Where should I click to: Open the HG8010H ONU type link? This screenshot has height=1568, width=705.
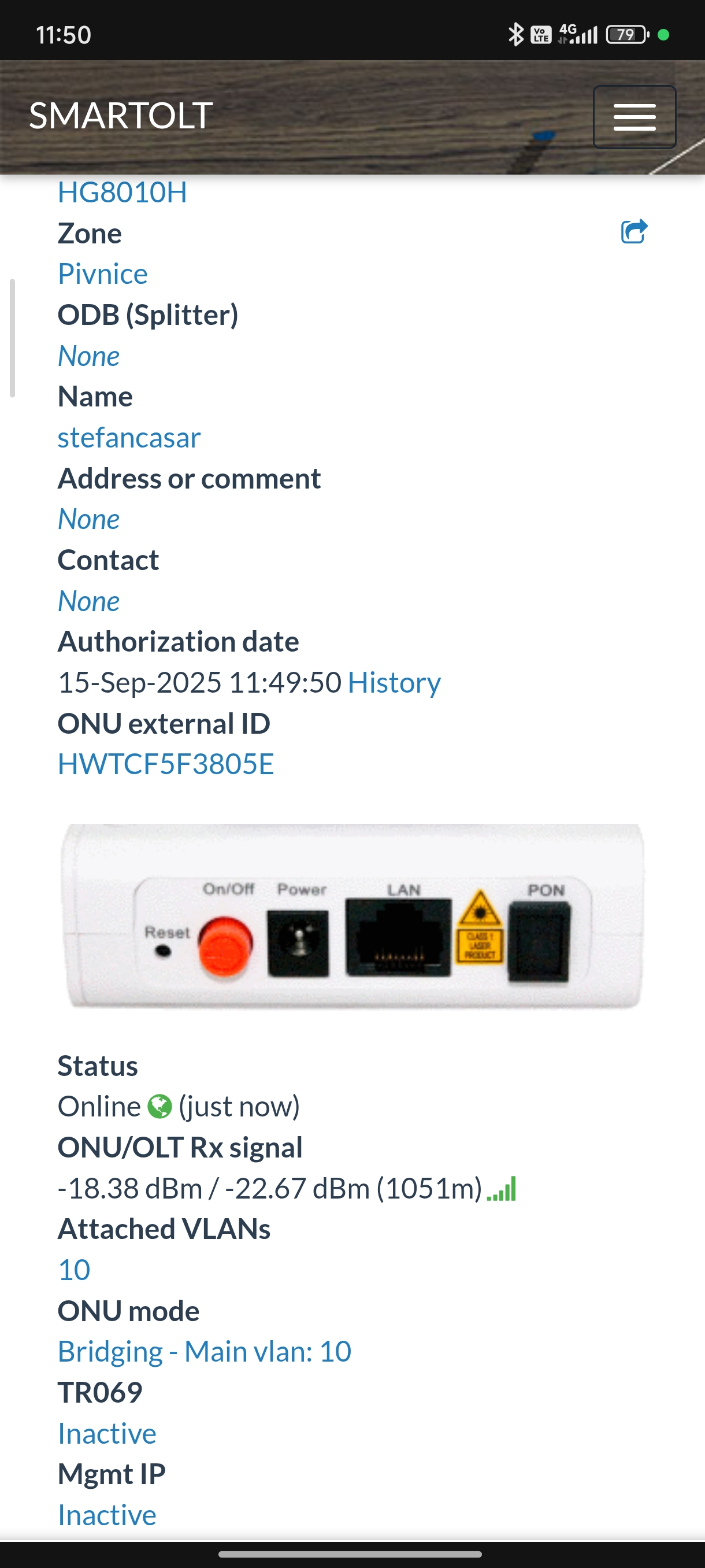[x=123, y=193]
